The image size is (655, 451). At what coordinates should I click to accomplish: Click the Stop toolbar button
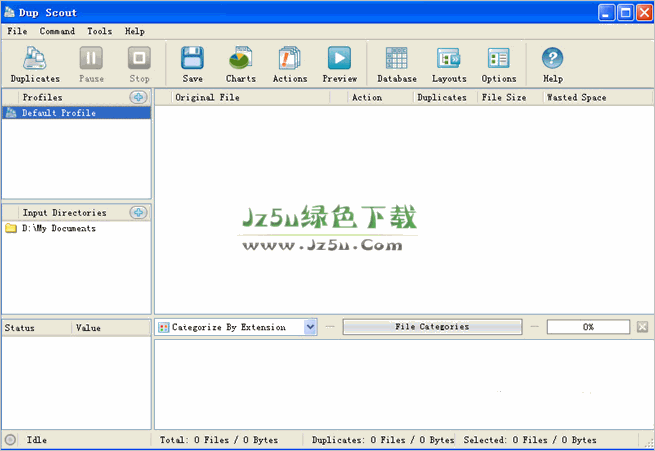coord(139,64)
